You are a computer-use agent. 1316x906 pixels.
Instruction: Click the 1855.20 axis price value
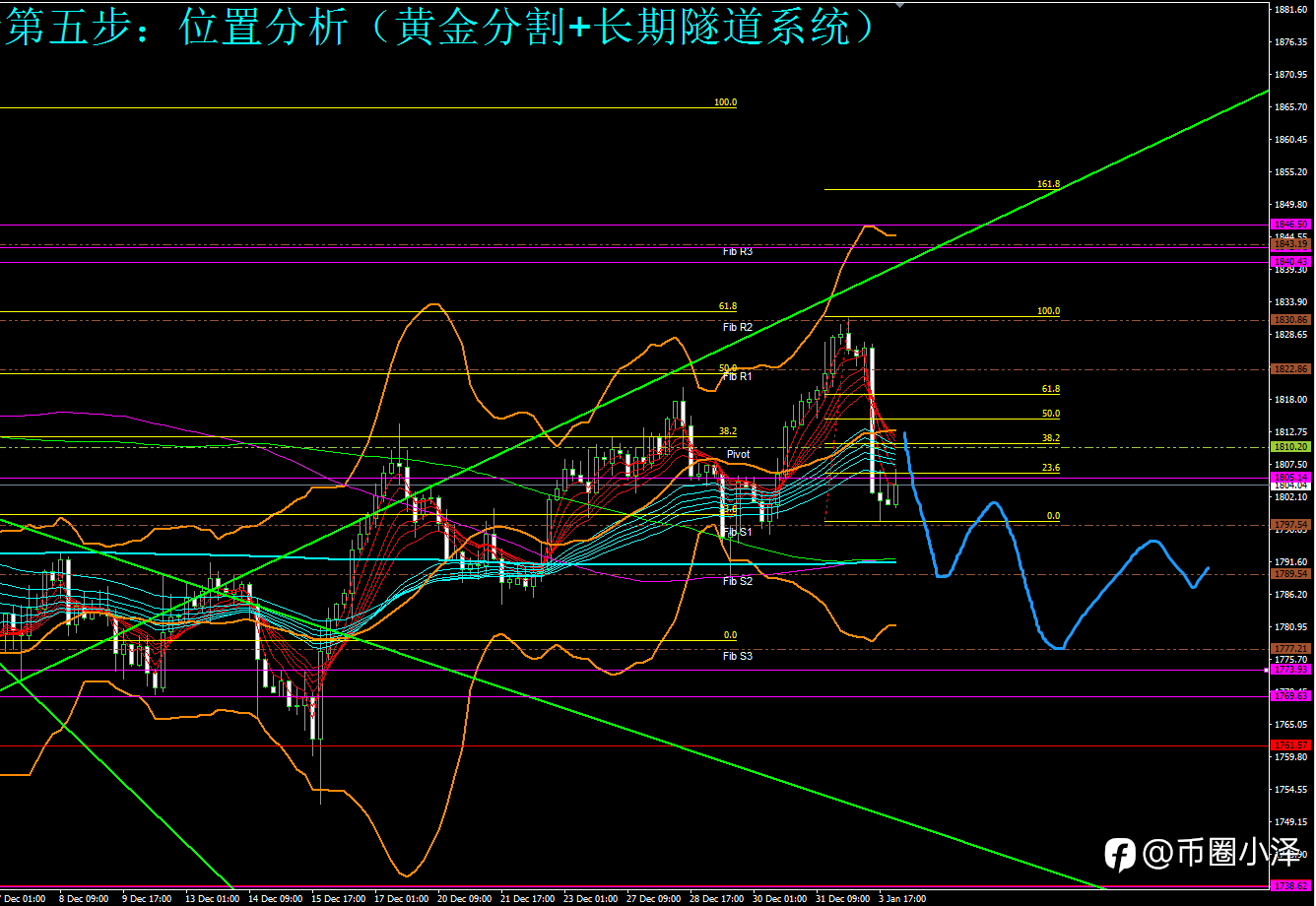pyautogui.click(x=1289, y=171)
